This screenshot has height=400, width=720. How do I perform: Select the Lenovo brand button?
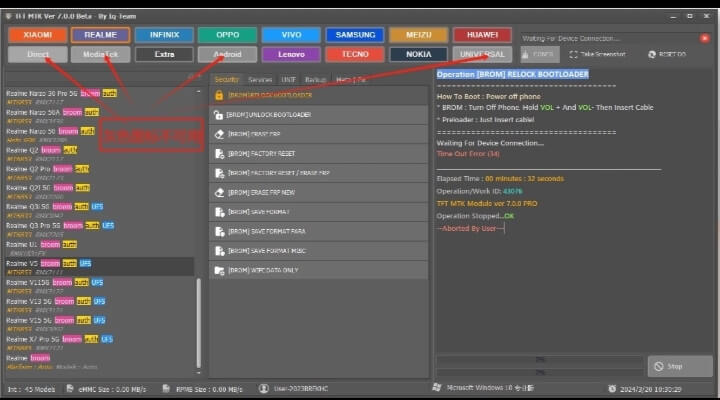tap(291, 54)
